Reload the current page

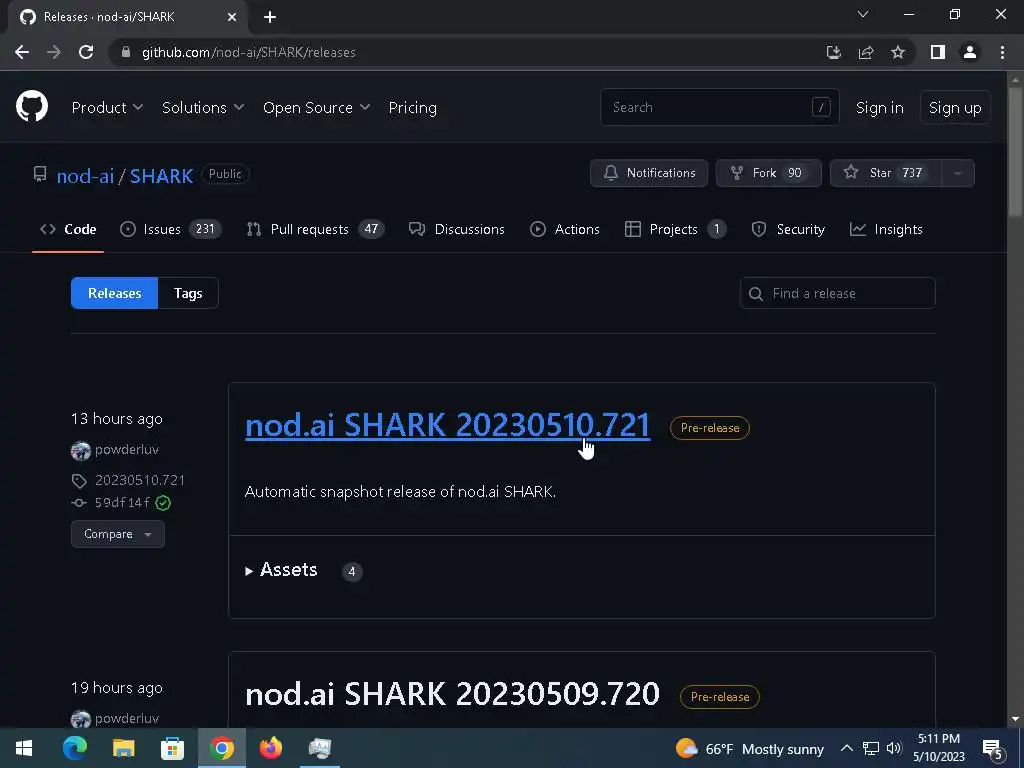(x=86, y=52)
